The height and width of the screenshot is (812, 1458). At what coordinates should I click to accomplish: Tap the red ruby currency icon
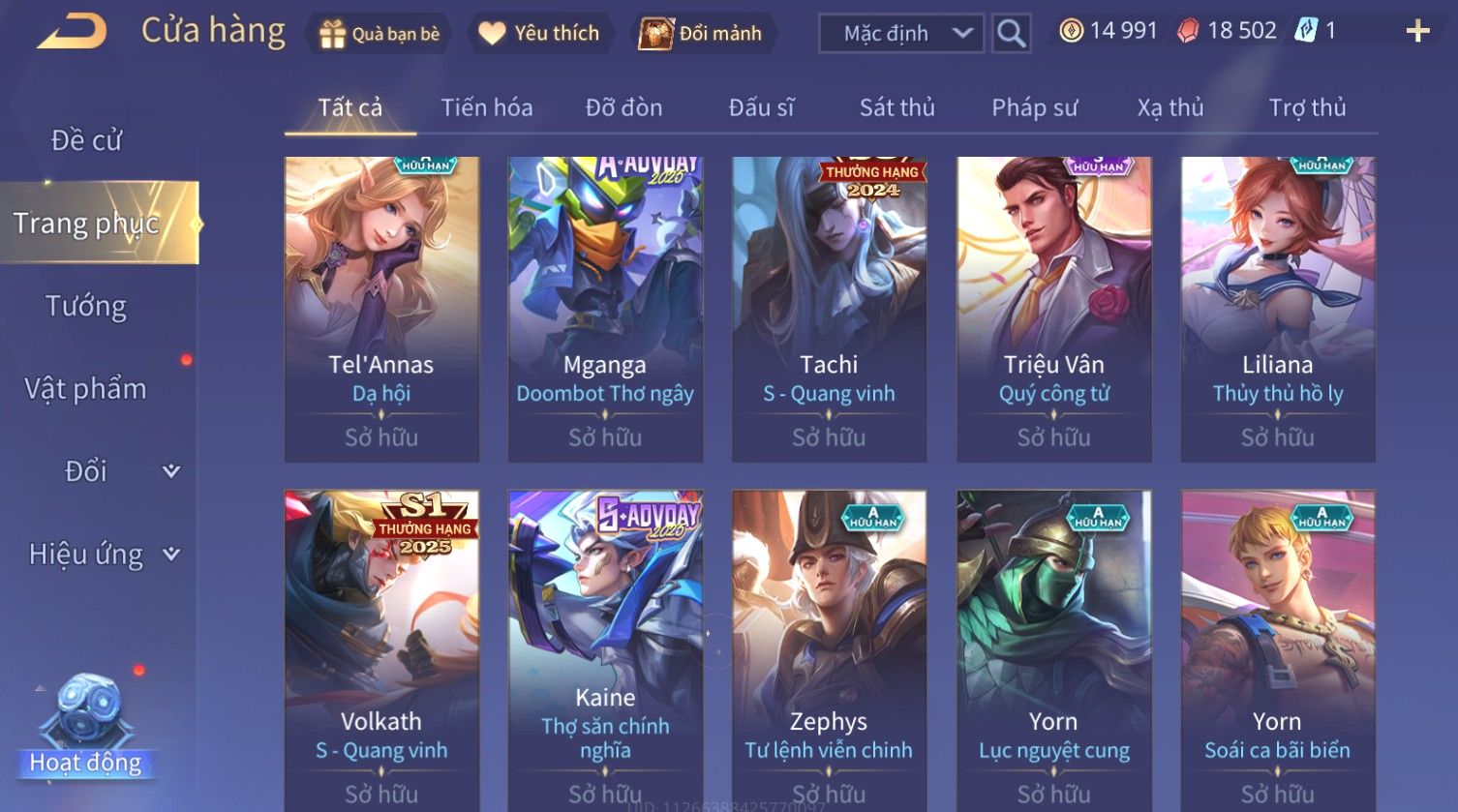[x=1188, y=31]
